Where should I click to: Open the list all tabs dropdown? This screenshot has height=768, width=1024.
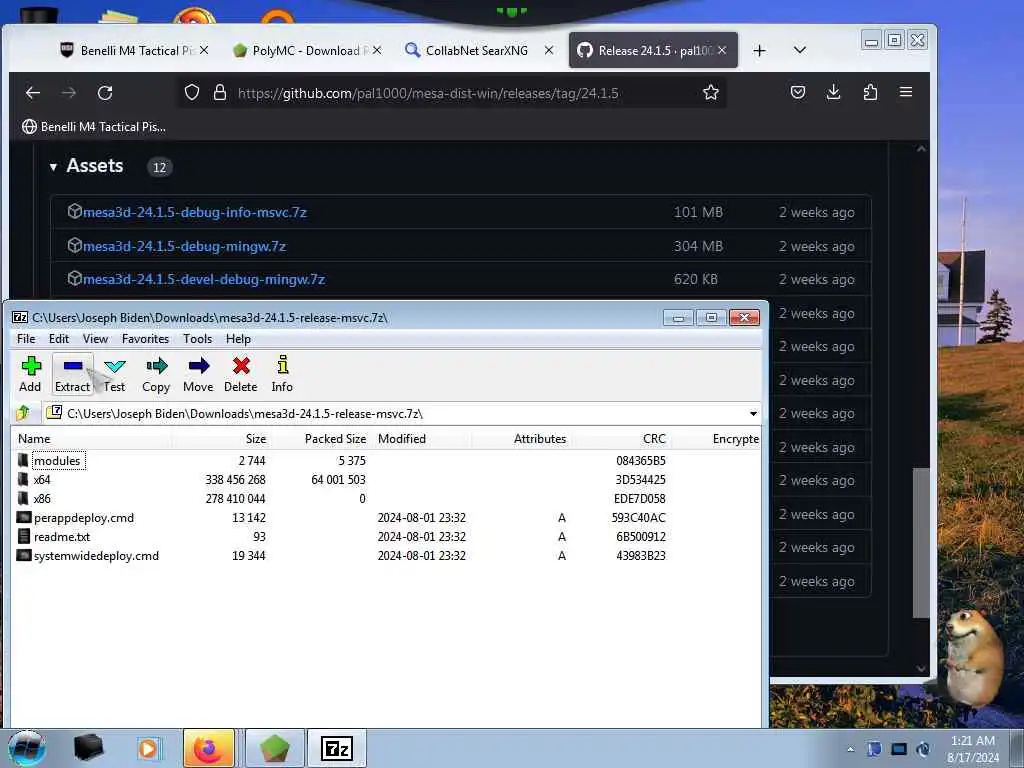click(x=799, y=50)
